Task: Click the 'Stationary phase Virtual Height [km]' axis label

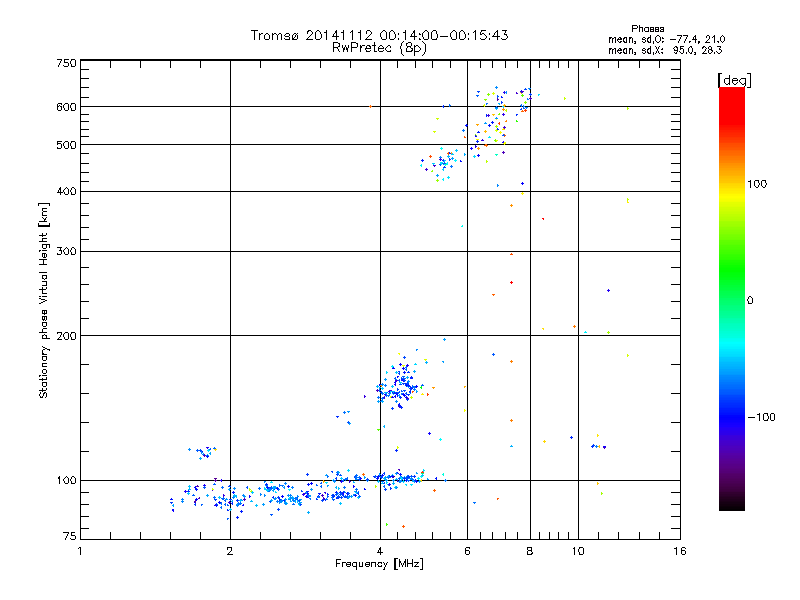Action: pos(44,301)
